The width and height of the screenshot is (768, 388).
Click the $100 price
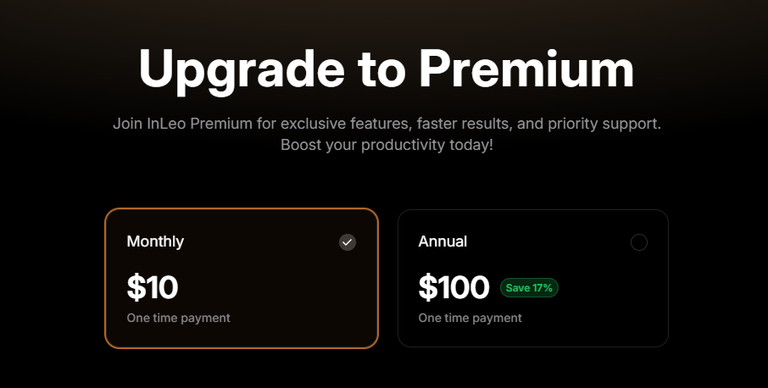(454, 288)
